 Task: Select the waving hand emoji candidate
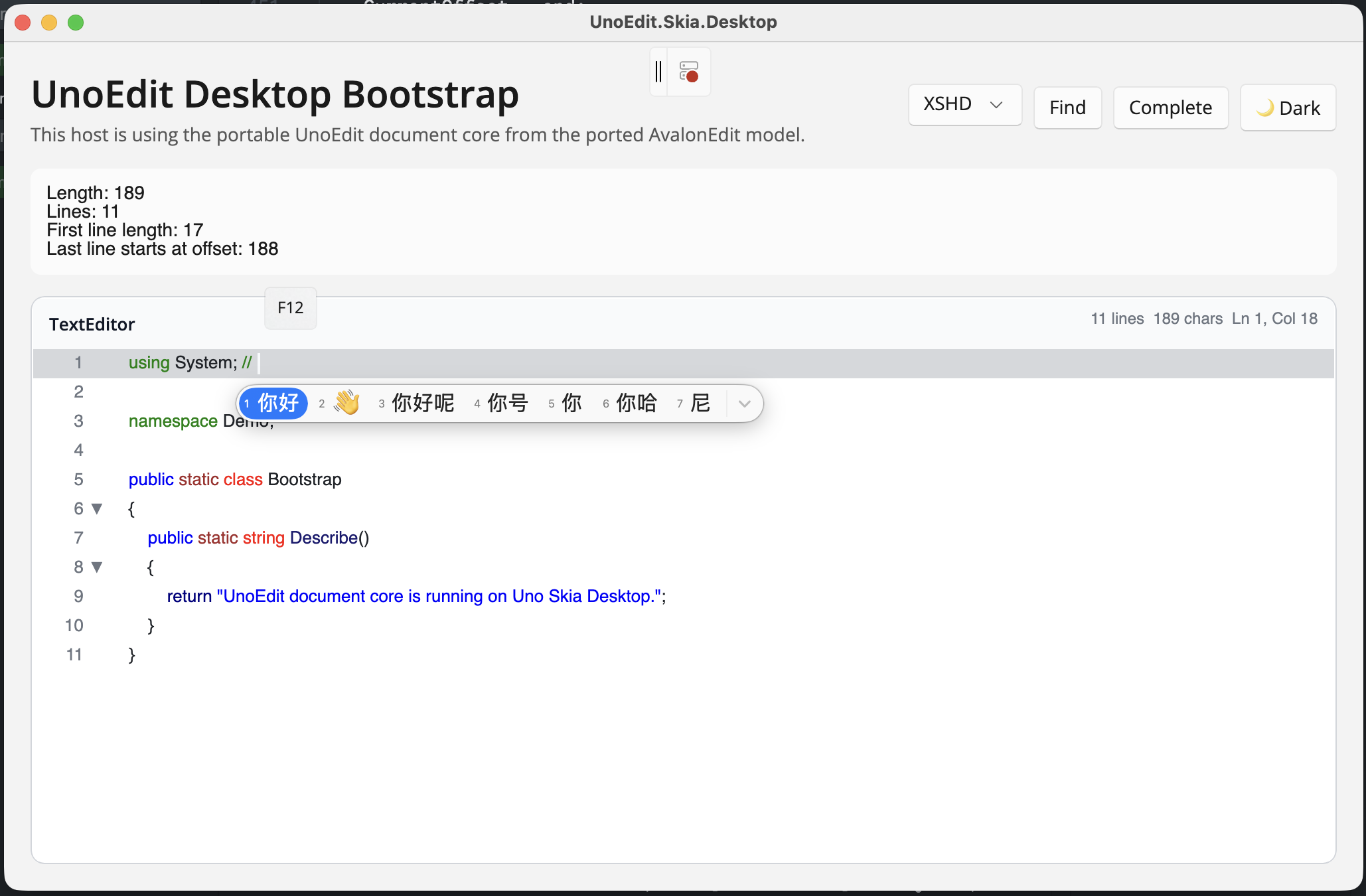340,403
